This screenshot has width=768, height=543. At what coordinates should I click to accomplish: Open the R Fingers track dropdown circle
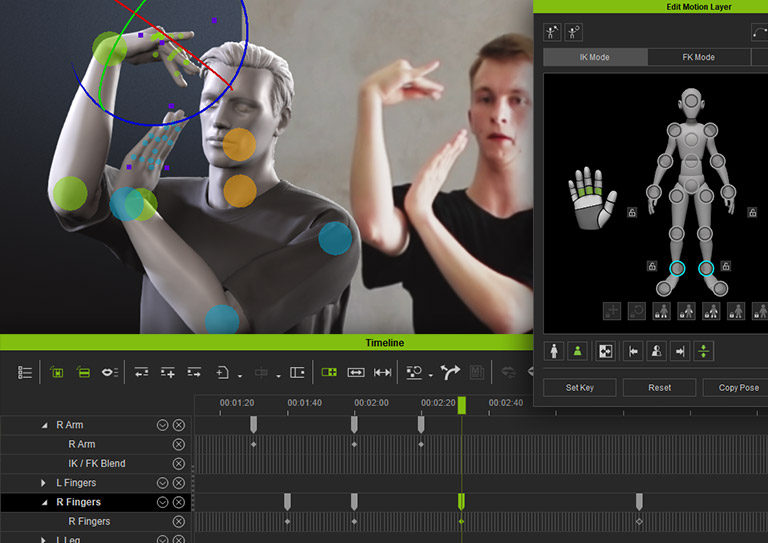pyautogui.click(x=162, y=502)
